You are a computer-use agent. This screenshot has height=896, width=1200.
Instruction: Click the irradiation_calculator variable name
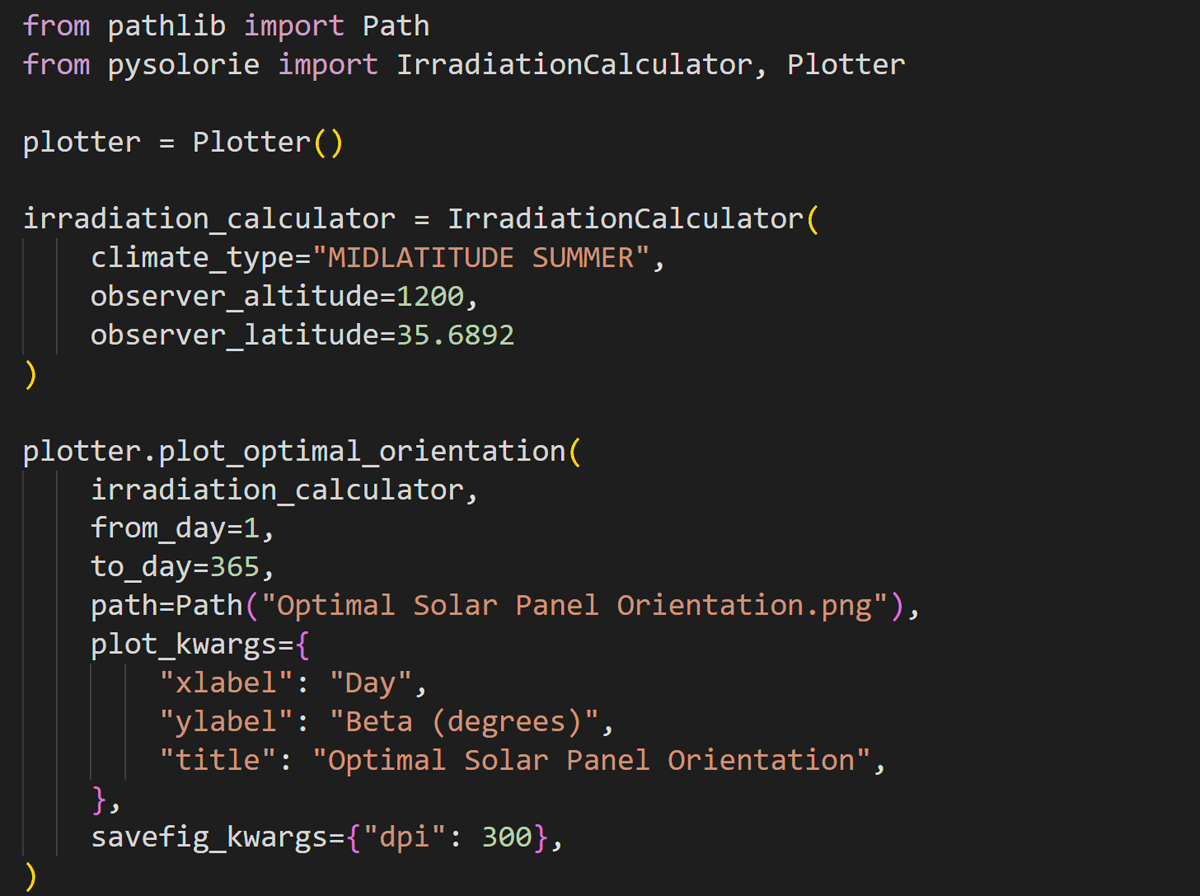(208, 218)
